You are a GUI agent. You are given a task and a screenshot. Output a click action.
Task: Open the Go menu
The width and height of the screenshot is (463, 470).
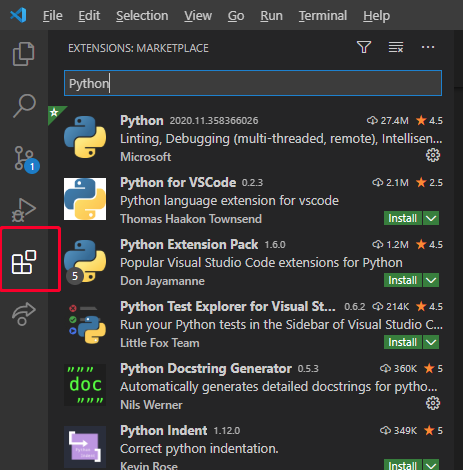(x=236, y=15)
